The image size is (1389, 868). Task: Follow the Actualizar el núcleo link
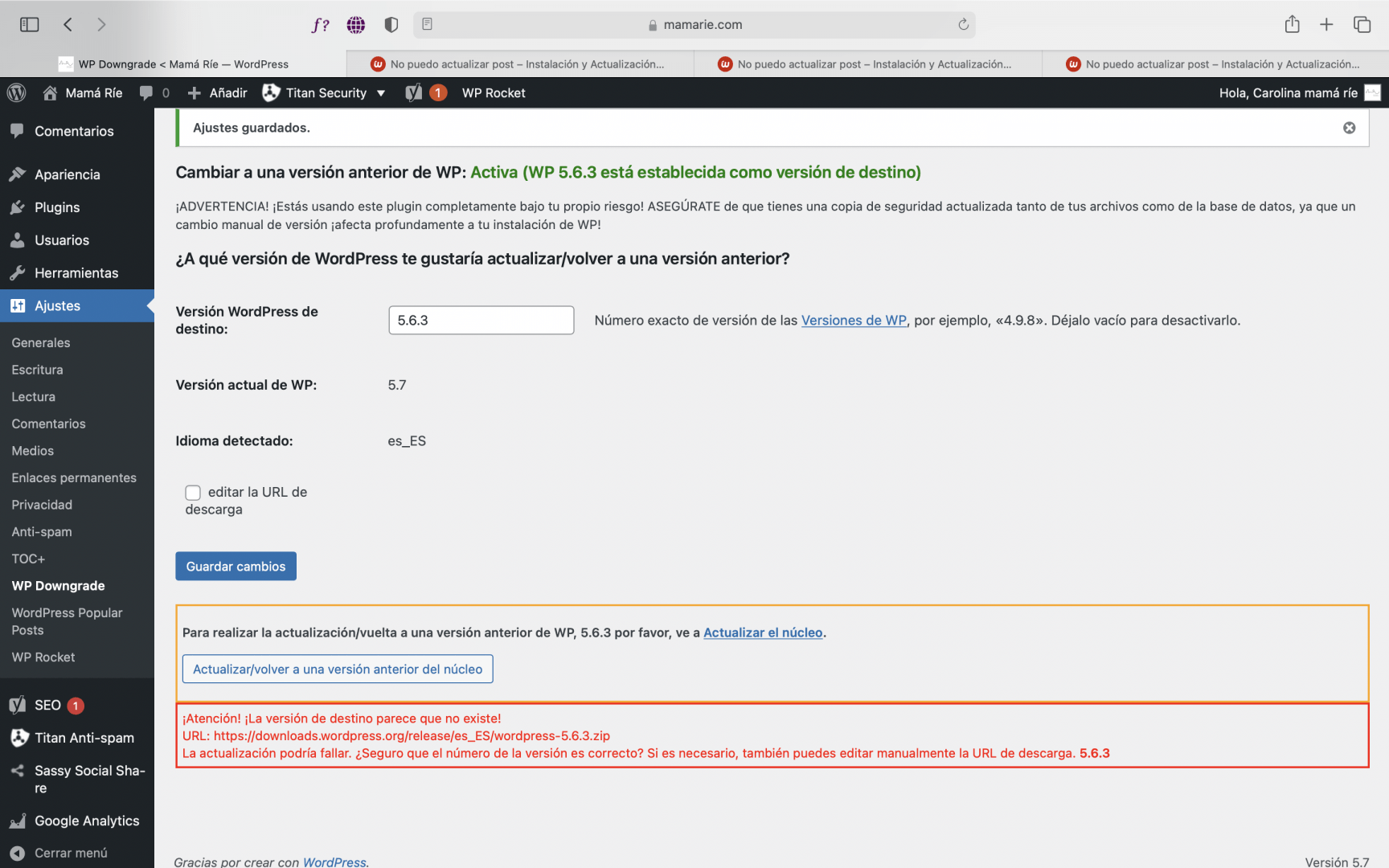(x=763, y=633)
